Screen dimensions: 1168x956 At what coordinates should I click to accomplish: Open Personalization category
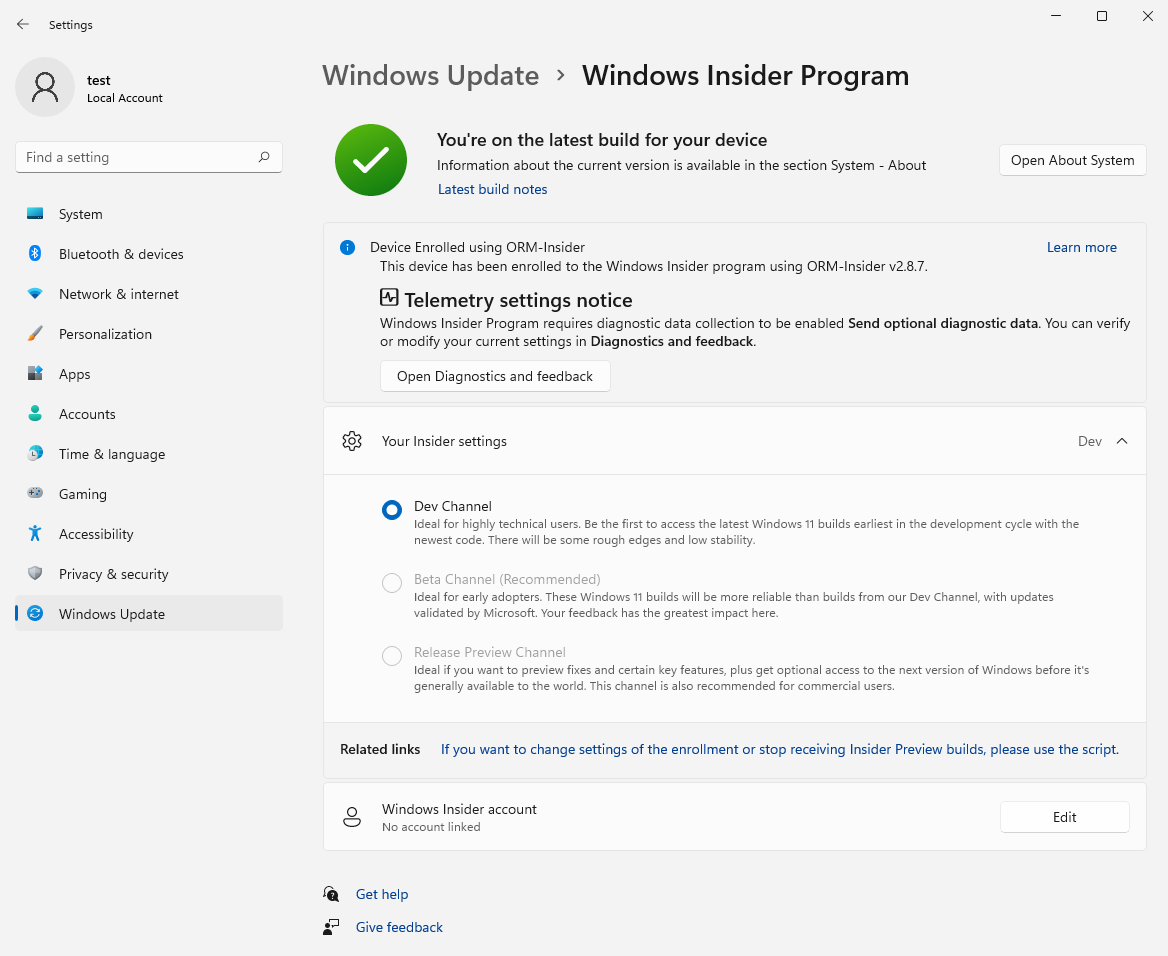149,334
